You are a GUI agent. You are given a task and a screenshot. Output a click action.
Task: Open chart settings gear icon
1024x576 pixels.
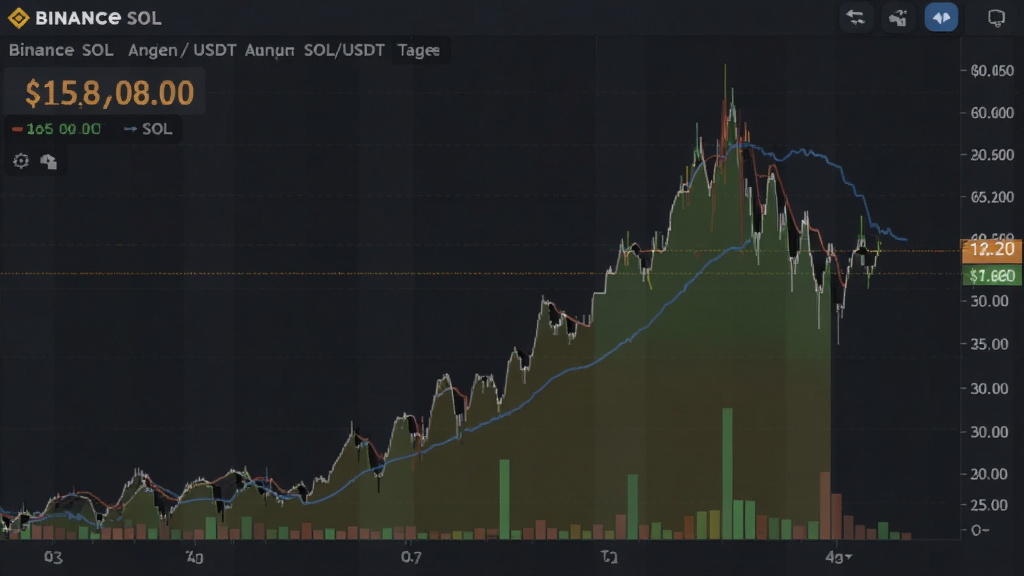pos(21,161)
